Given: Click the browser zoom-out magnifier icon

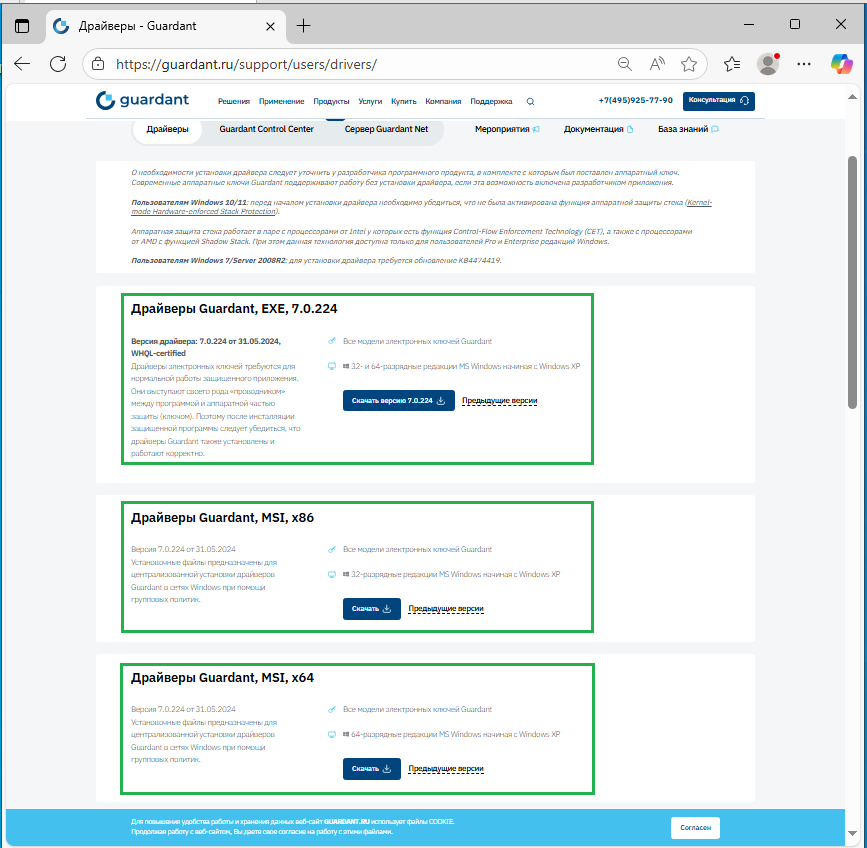Looking at the screenshot, I should coord(625,64).
